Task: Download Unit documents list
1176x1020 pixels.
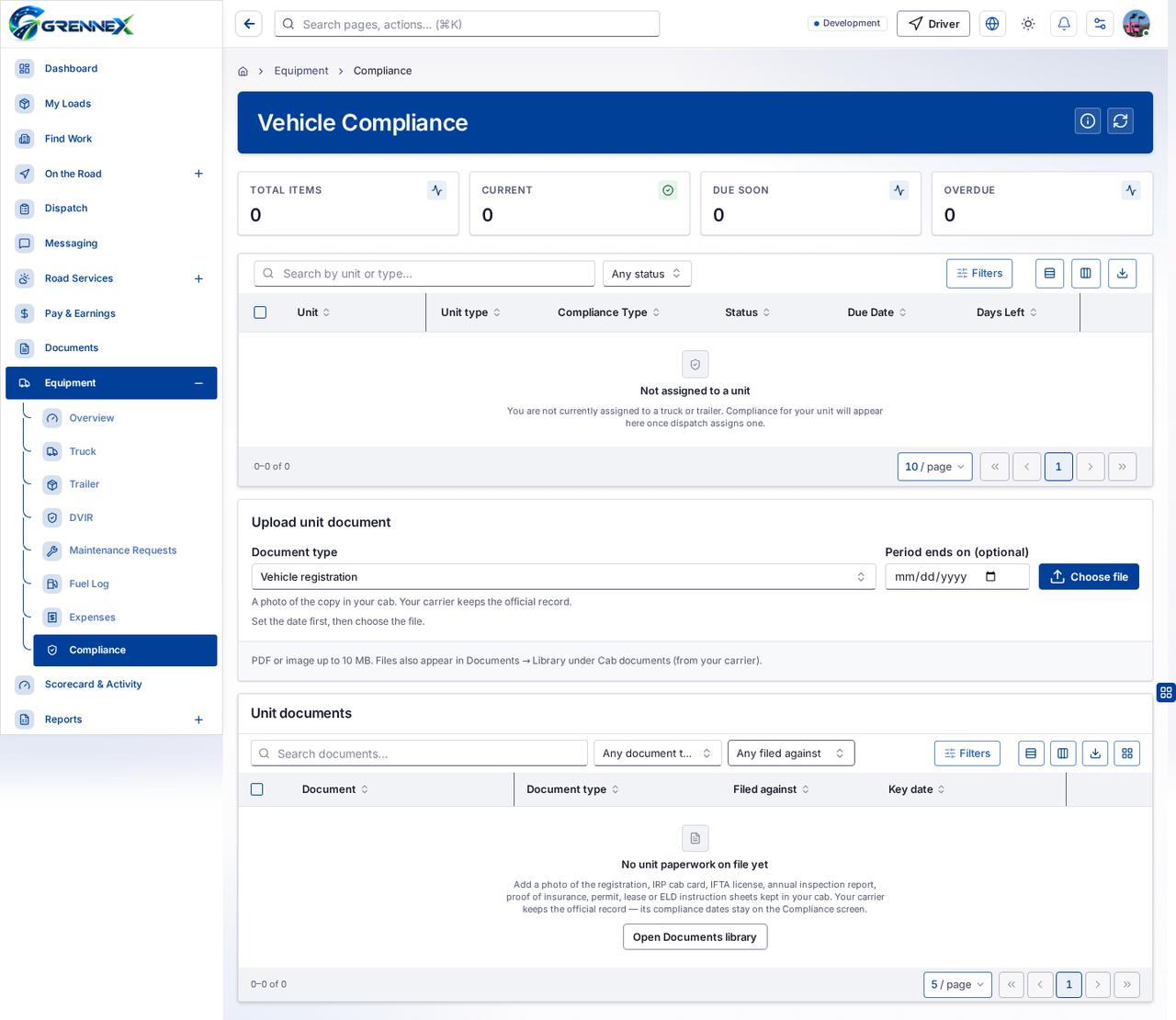Action: point(1095,754)
